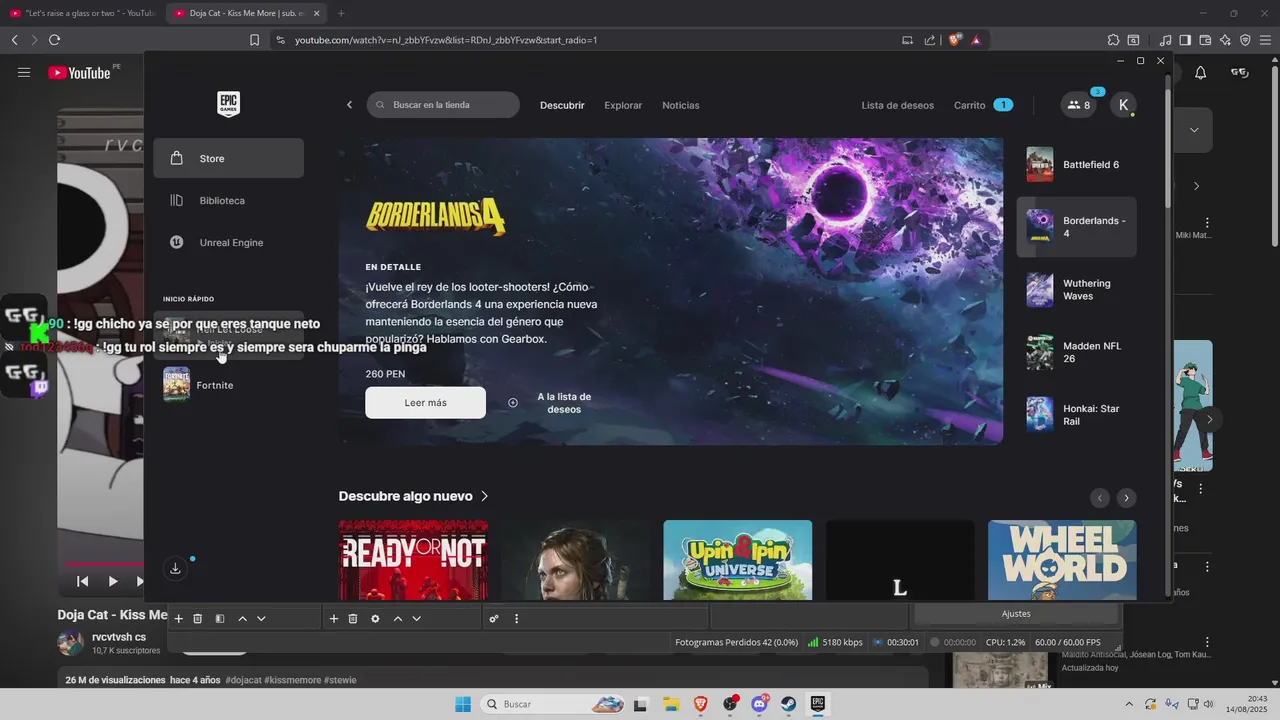
Task: Open the Ready or Not game card
Action: [x=413, y=560]
